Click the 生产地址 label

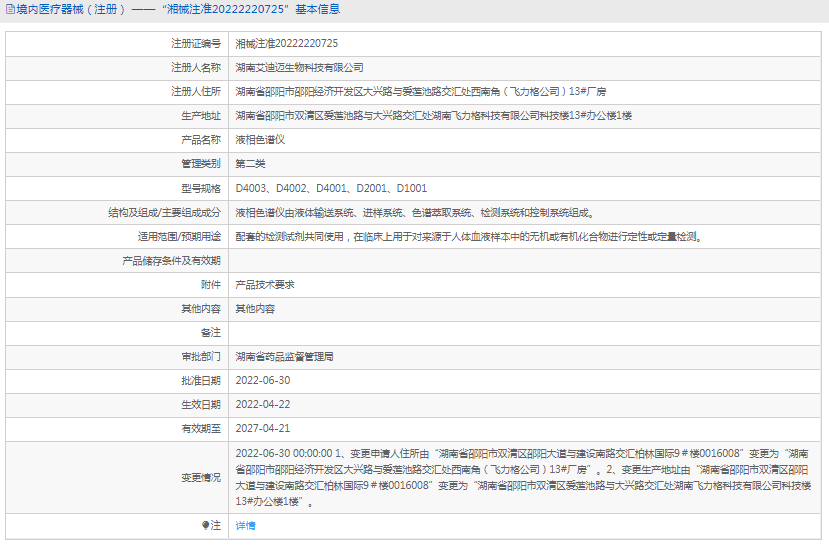pyautogui.click(x=201, y=116)
